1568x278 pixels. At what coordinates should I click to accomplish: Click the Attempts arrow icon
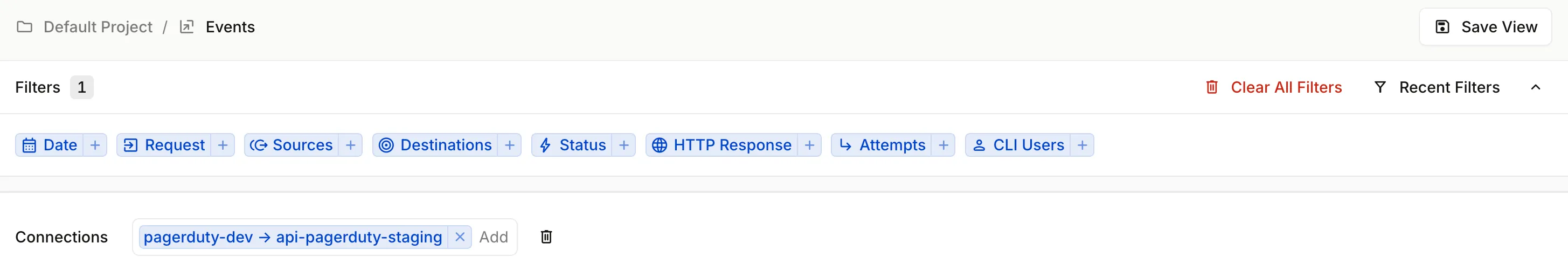845,145
